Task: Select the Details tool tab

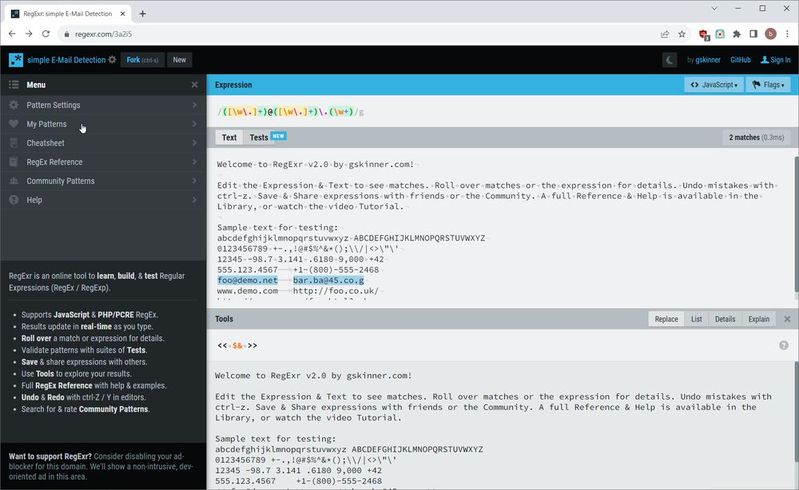Action: [x=725, y=319]
